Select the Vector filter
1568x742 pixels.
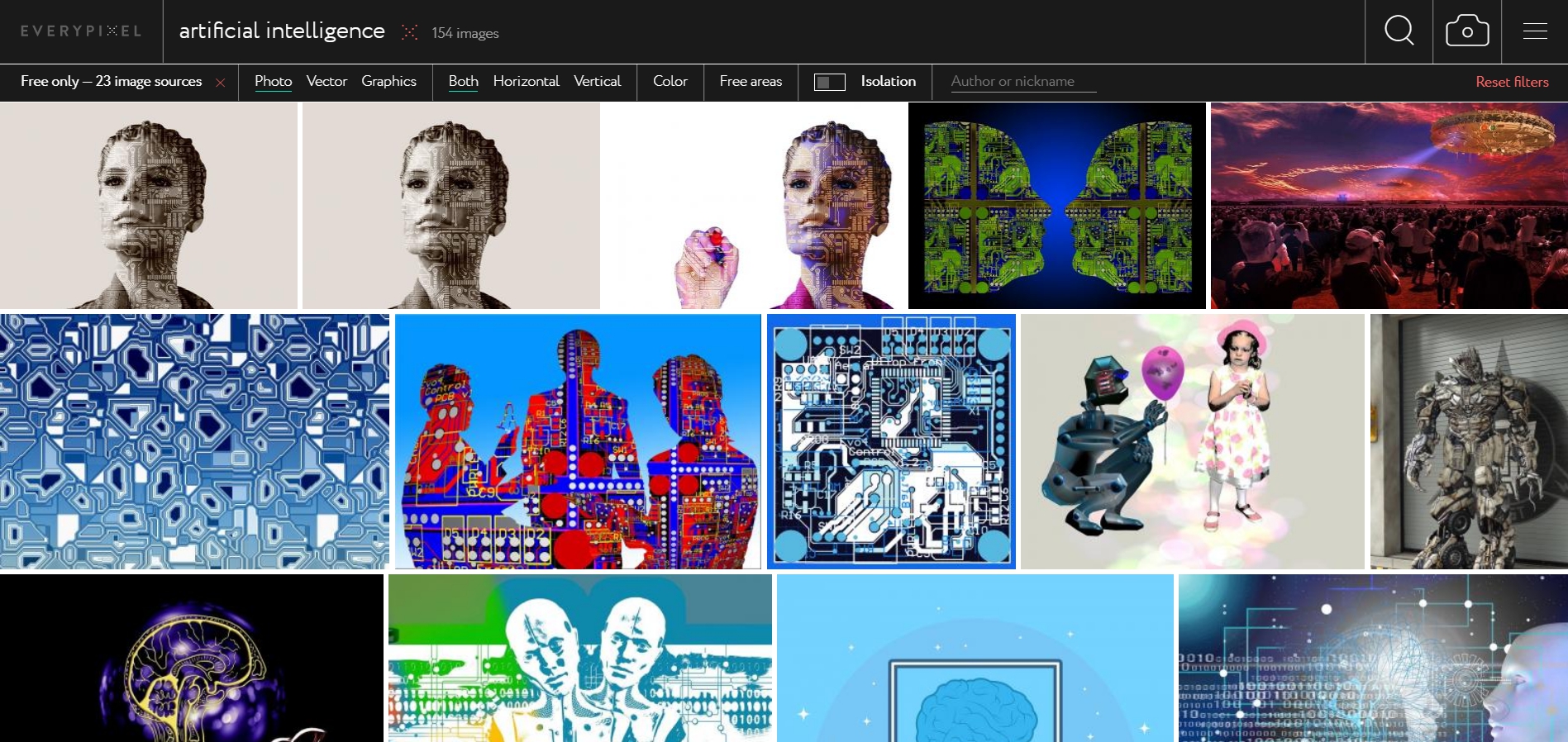click(x=326, y=81)
